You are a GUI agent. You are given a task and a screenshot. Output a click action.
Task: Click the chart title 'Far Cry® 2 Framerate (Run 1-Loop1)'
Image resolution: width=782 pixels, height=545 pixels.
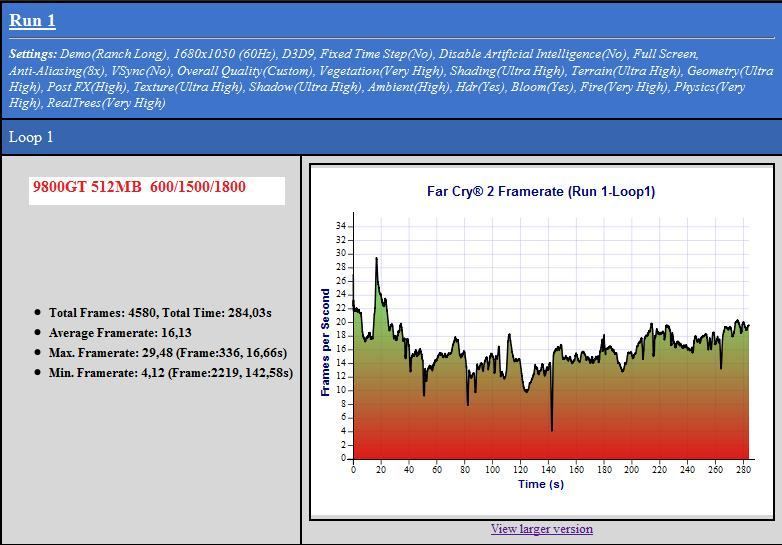pos(541,191)
